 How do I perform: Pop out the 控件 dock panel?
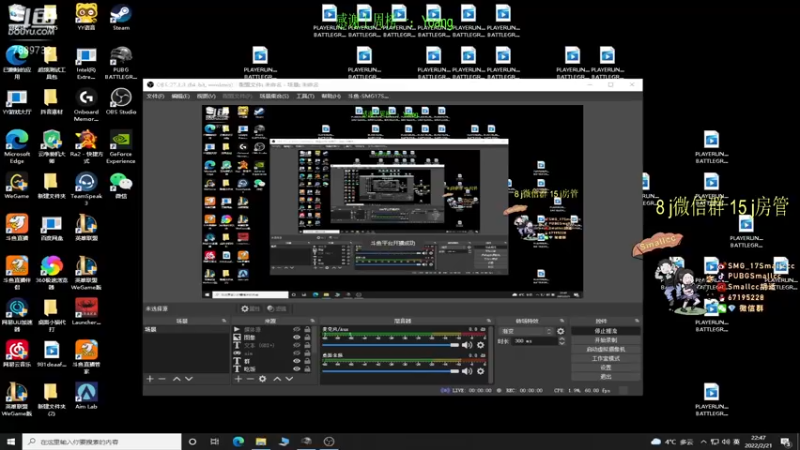(636, 321)
